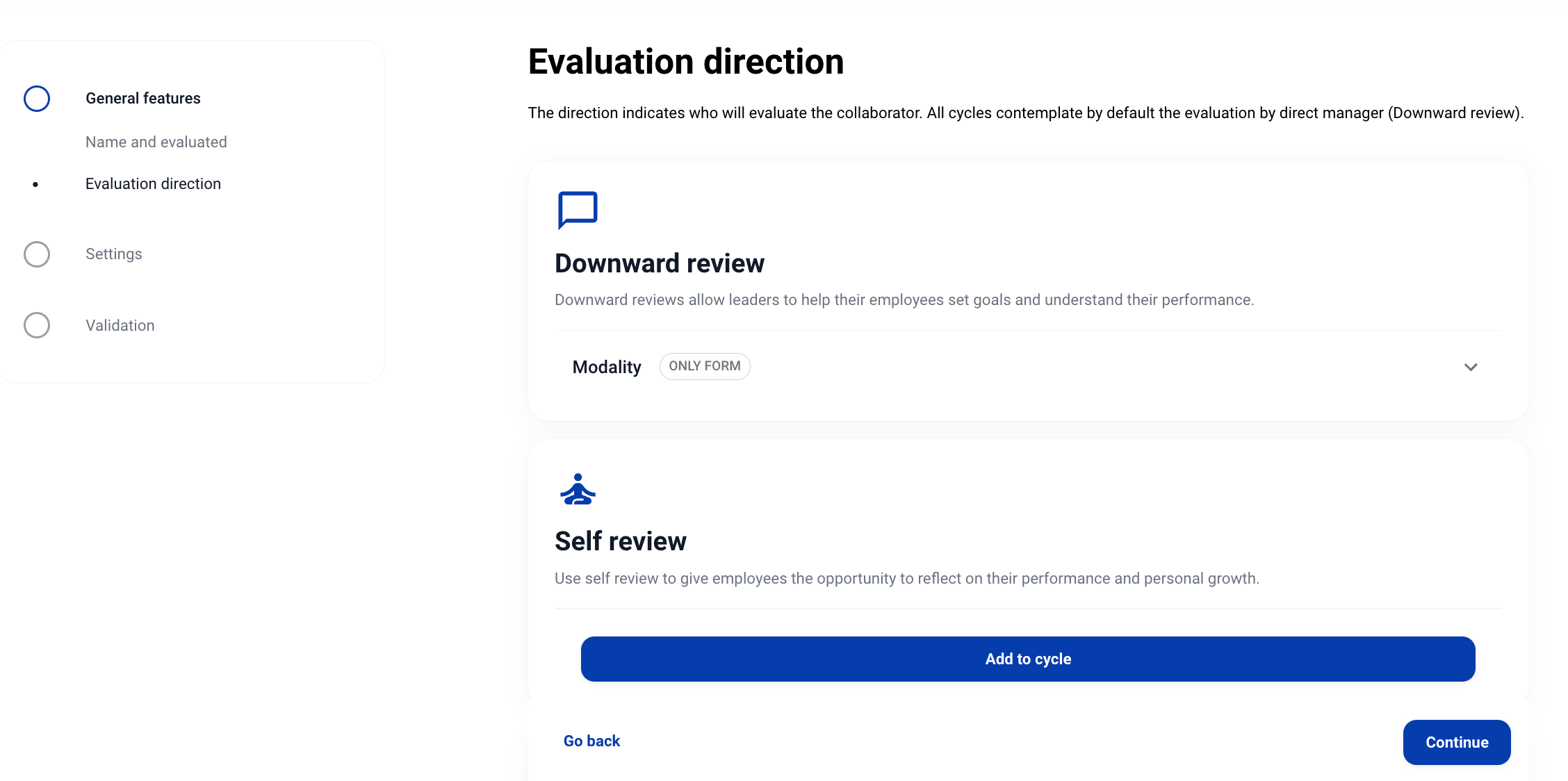1568x781 pixels.
Task: Jump to the Settings step label
Action: tap(113, 254)
